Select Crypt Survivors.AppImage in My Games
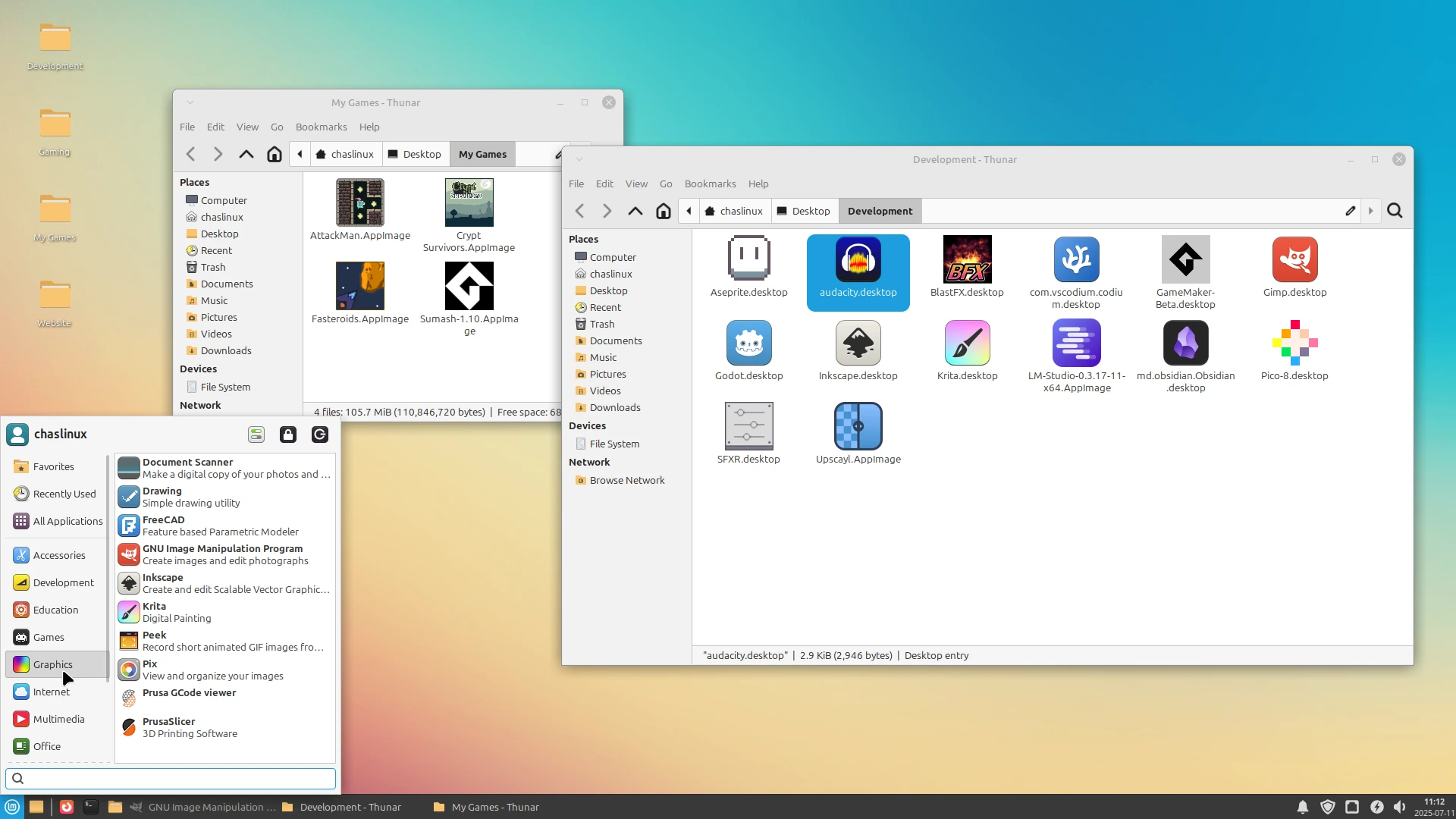Image resolution: width=1456 pixels, height=819 pixels. [469, 202]
